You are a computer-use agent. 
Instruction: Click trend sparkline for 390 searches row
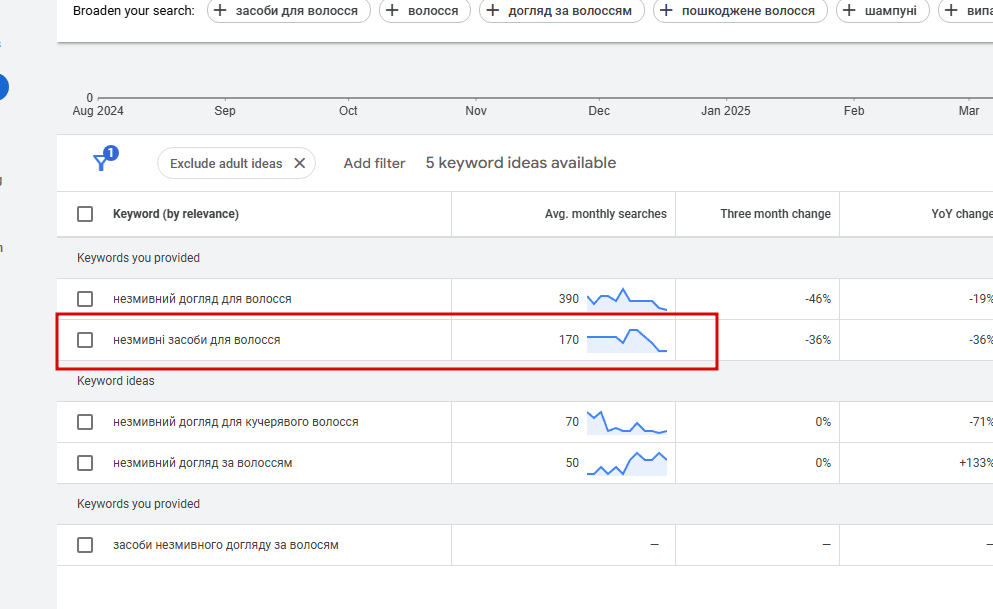tap(627, 299)
